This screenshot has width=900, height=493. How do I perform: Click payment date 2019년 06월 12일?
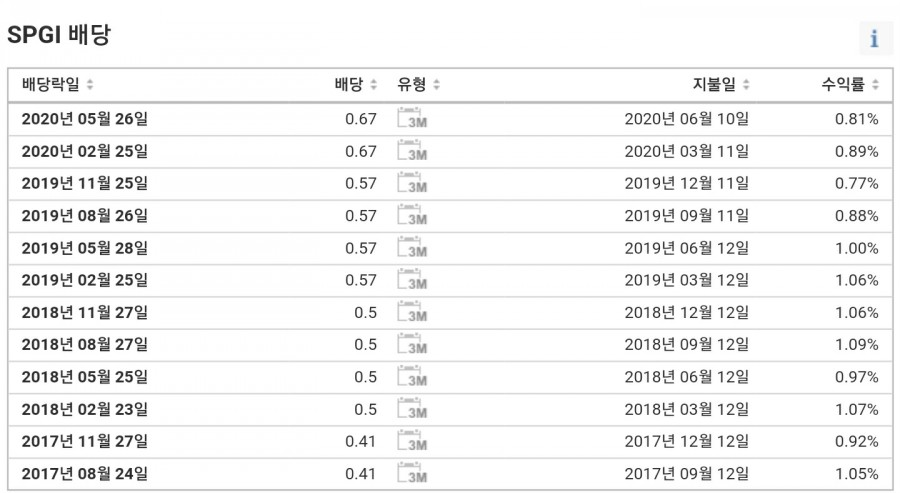click(687, 248)
